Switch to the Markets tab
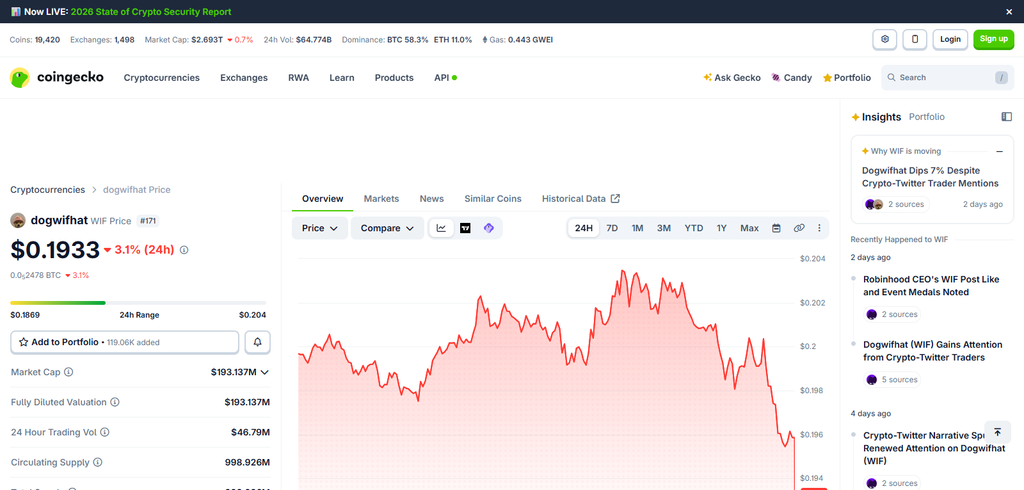1024x490 pixels. pyautogui.click(x=381, y=199)
